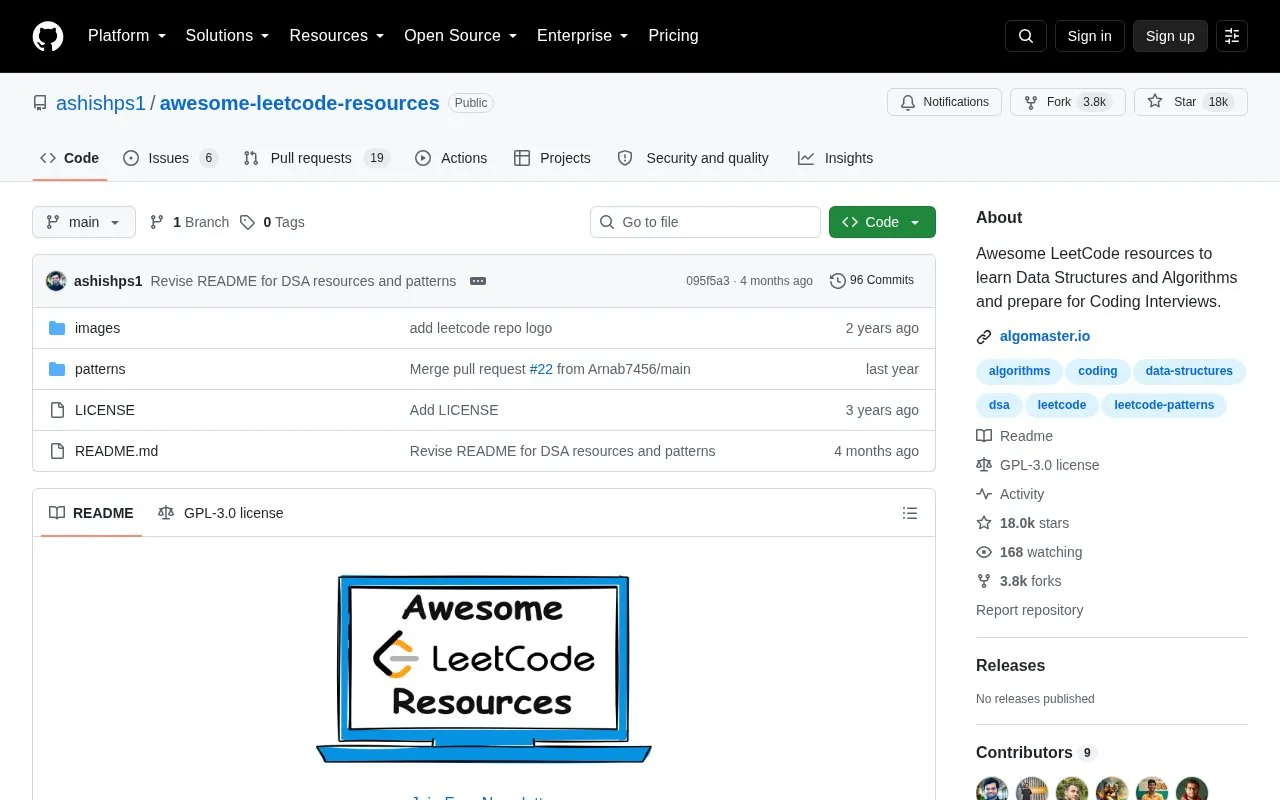Click the Go to file search field
This screenshot has height=800, width=1280.
click(x=705, y=222)
